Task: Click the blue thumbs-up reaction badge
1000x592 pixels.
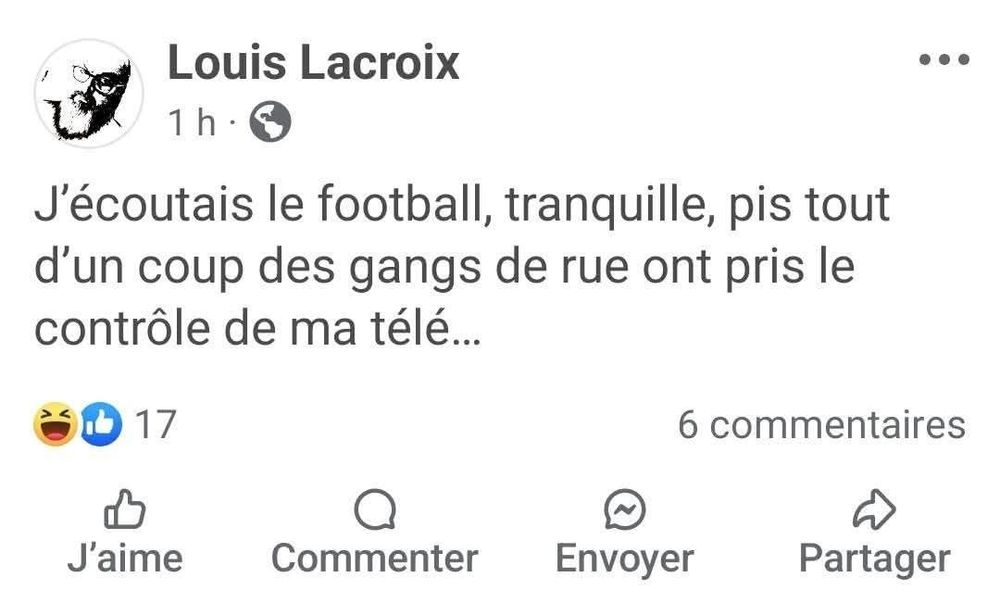Action: coord(100,424)
